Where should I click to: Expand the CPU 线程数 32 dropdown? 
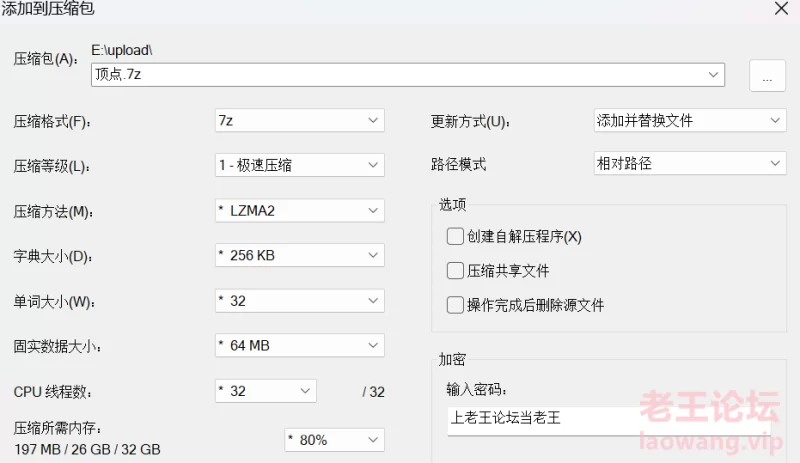coord(266,391)
